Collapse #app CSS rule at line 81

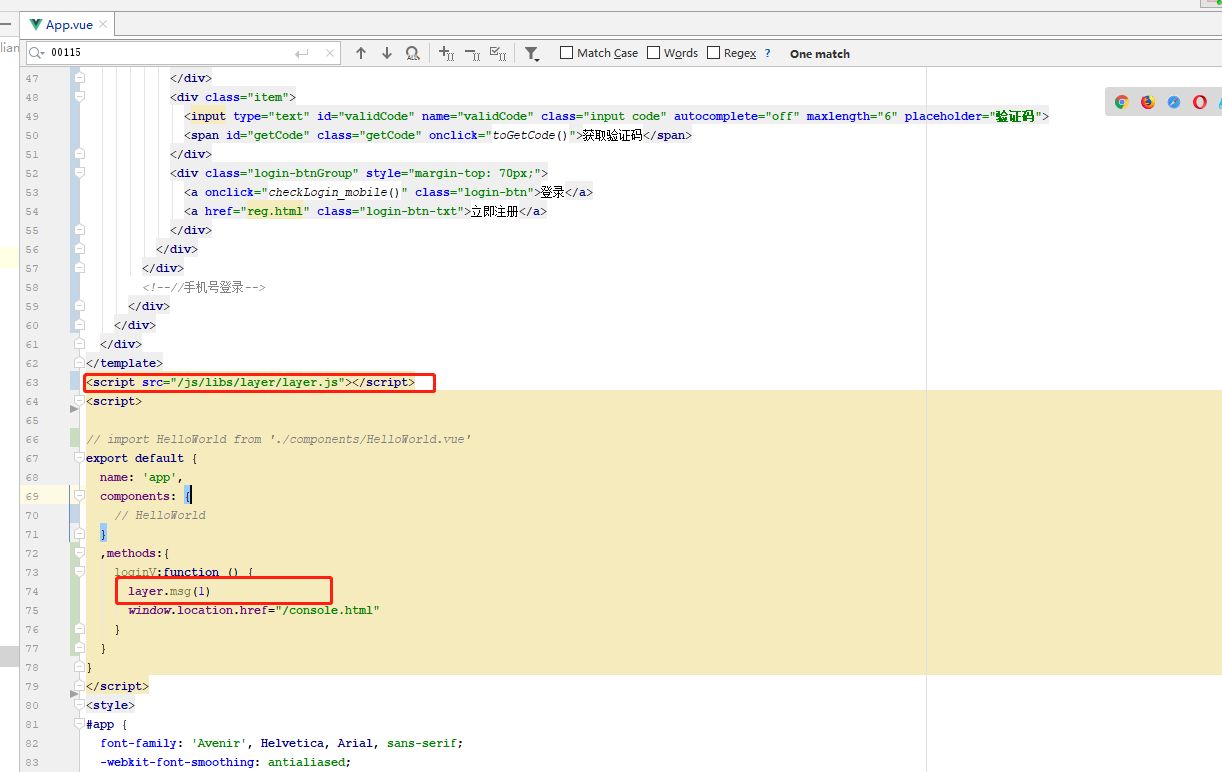click(78, 724)
